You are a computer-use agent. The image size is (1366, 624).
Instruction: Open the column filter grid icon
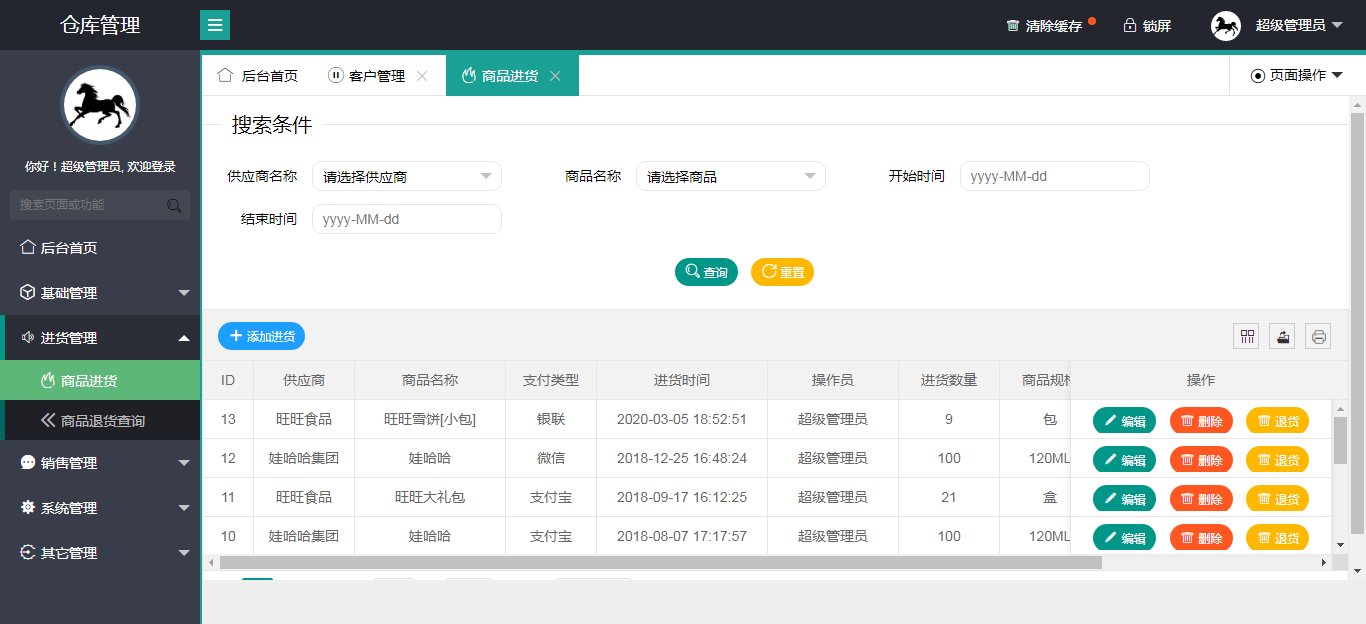[1246, 337]
